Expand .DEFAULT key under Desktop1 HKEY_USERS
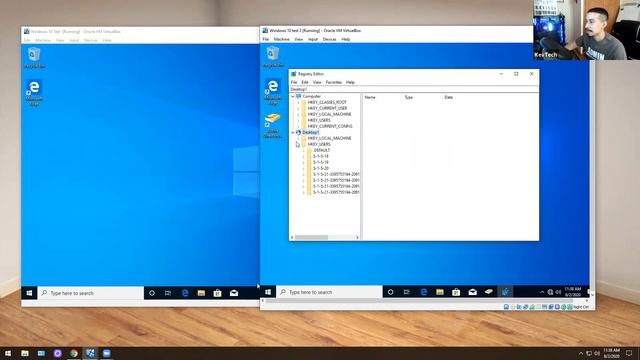640x360 pixels. [303, 151]
